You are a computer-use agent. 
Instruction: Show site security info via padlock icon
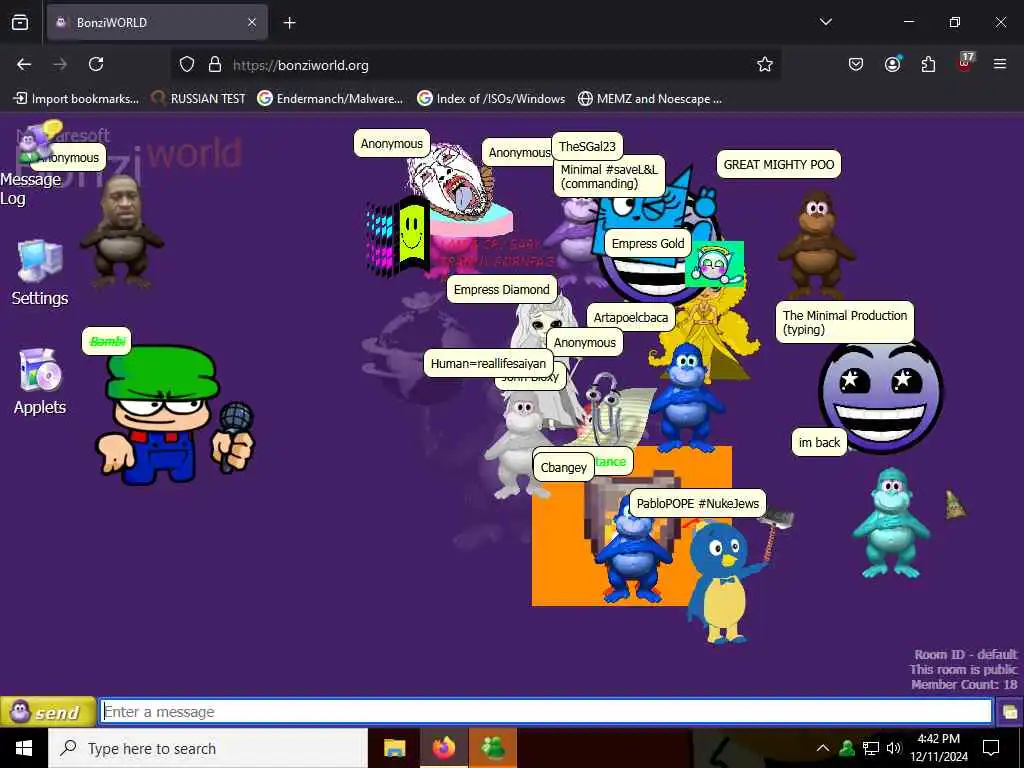coord(215,65)
